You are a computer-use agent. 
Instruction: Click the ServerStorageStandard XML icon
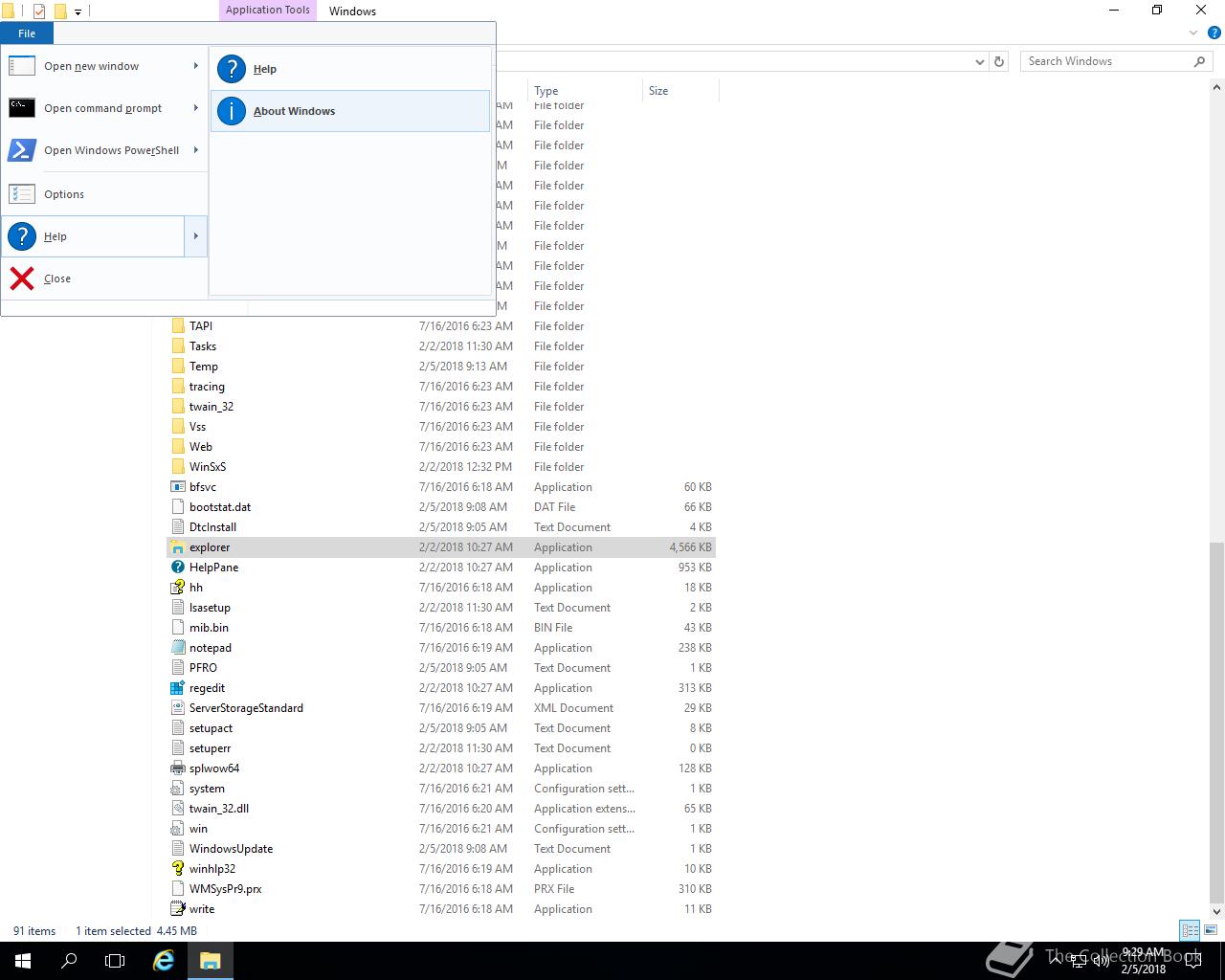coord(177,708)
